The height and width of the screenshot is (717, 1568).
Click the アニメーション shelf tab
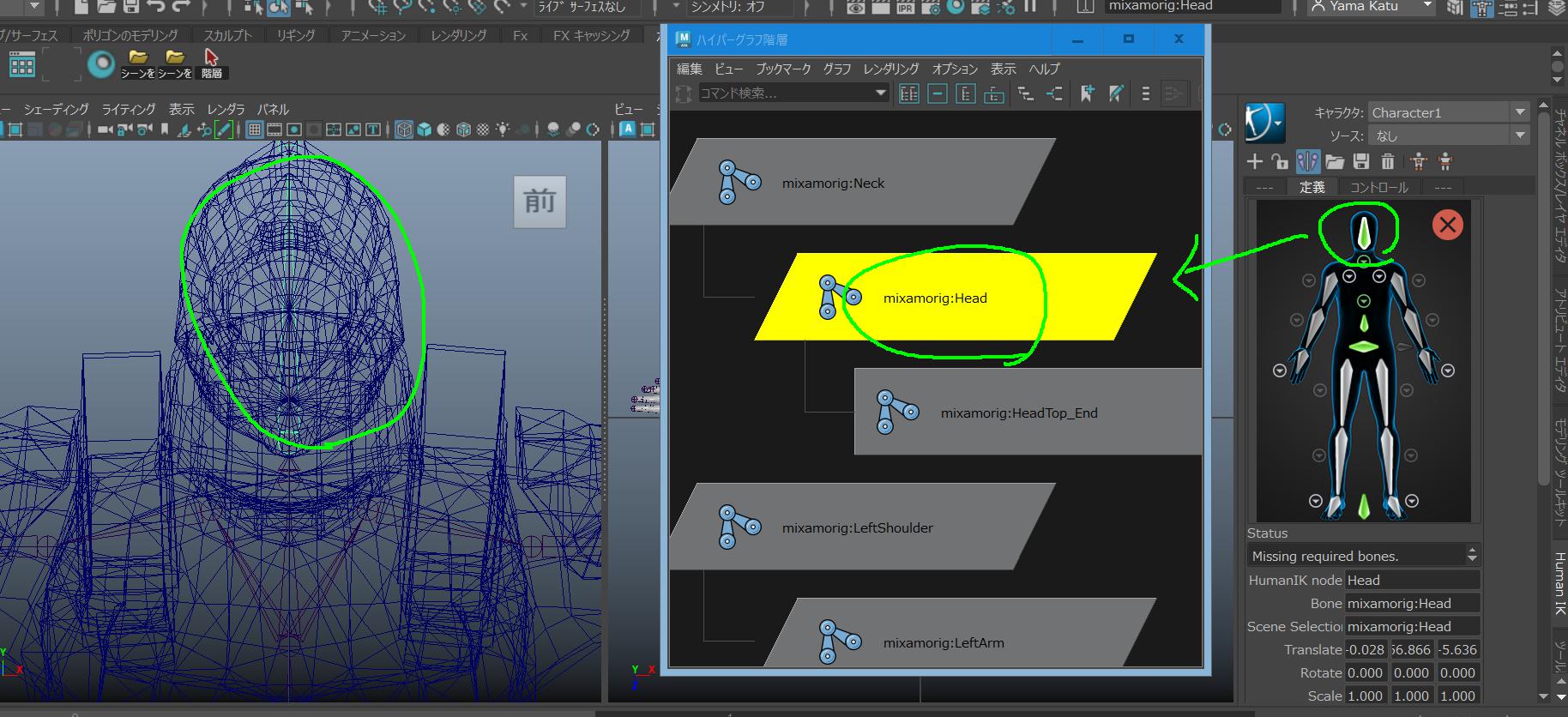[x=373, y=35]
